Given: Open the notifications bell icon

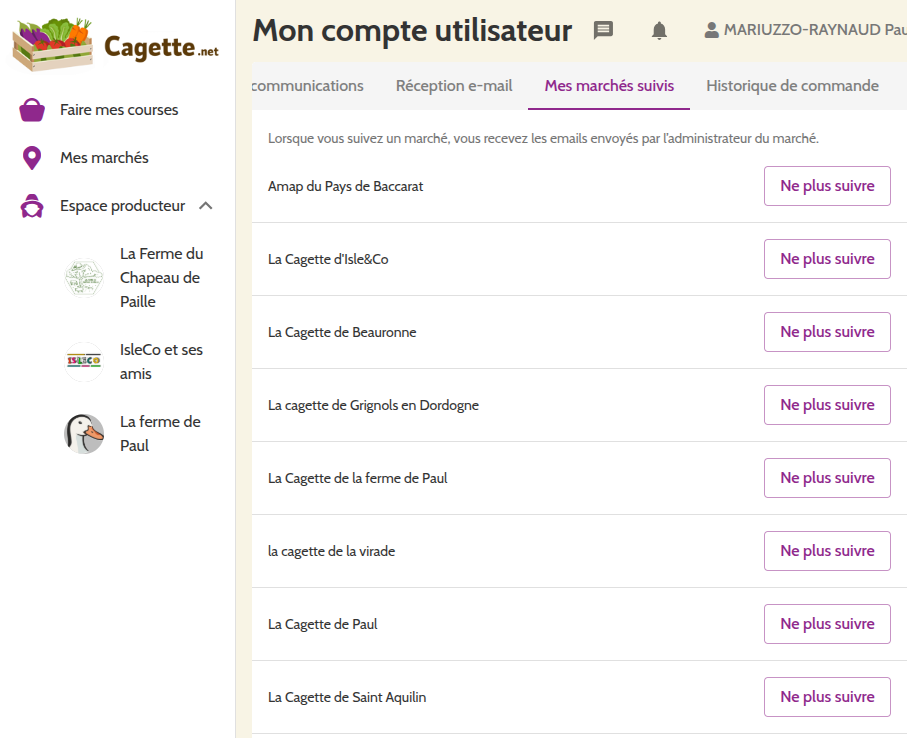Looking at the screenshot, I should point(659,31).
